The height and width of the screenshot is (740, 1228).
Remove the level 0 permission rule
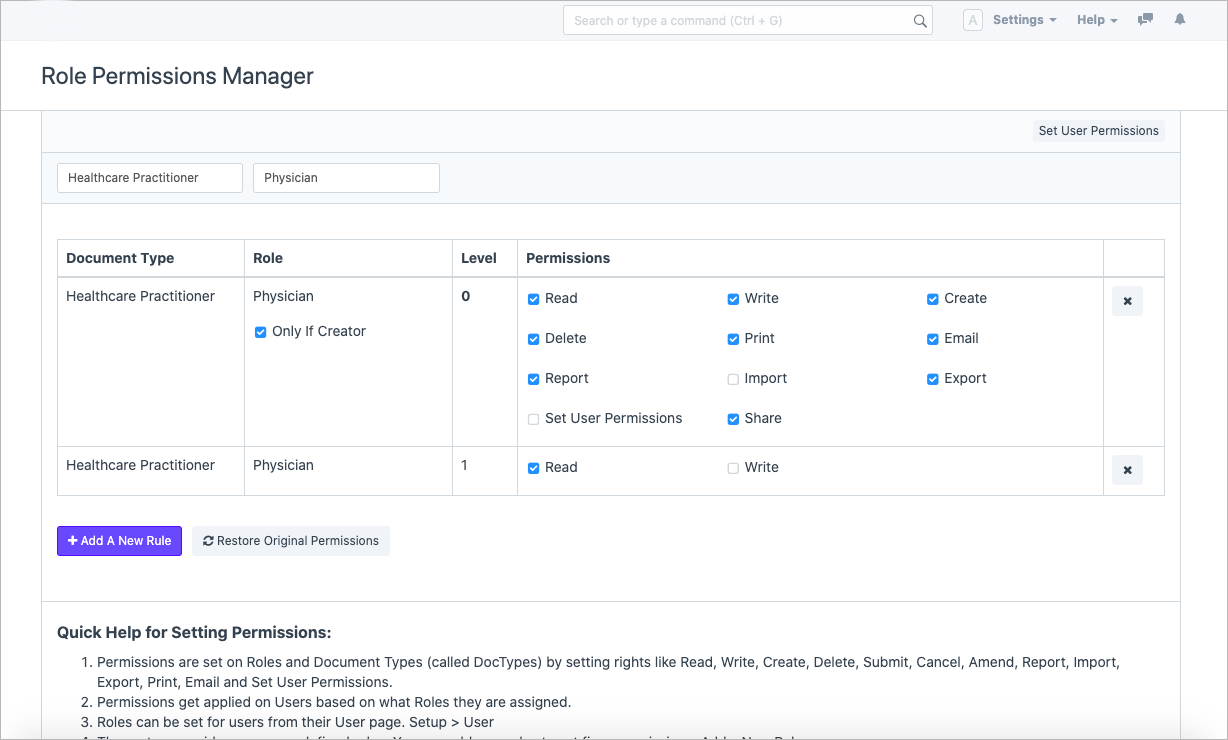pos(1127,301)
